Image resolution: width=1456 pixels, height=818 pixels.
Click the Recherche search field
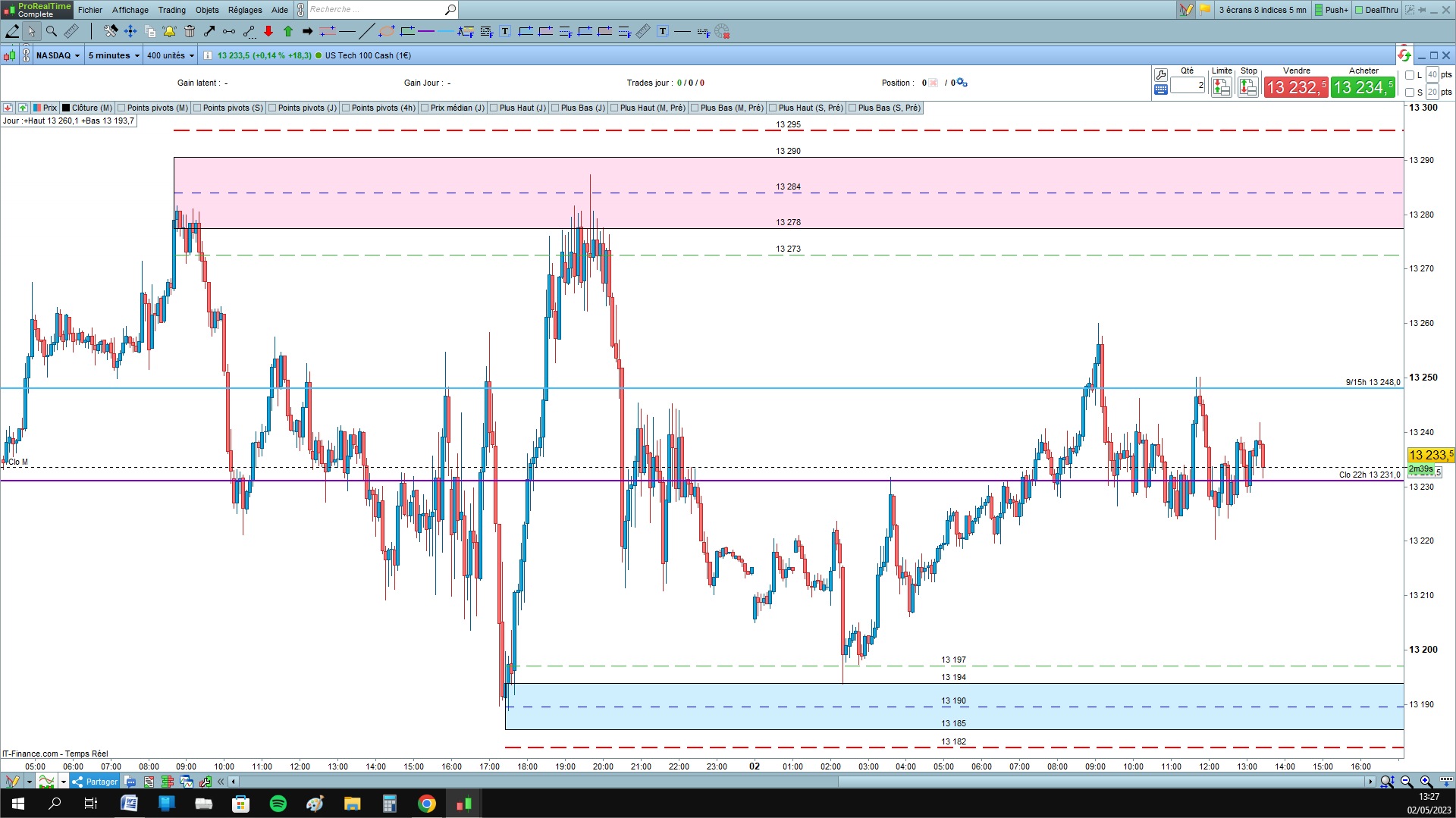(x=376, y=10)
